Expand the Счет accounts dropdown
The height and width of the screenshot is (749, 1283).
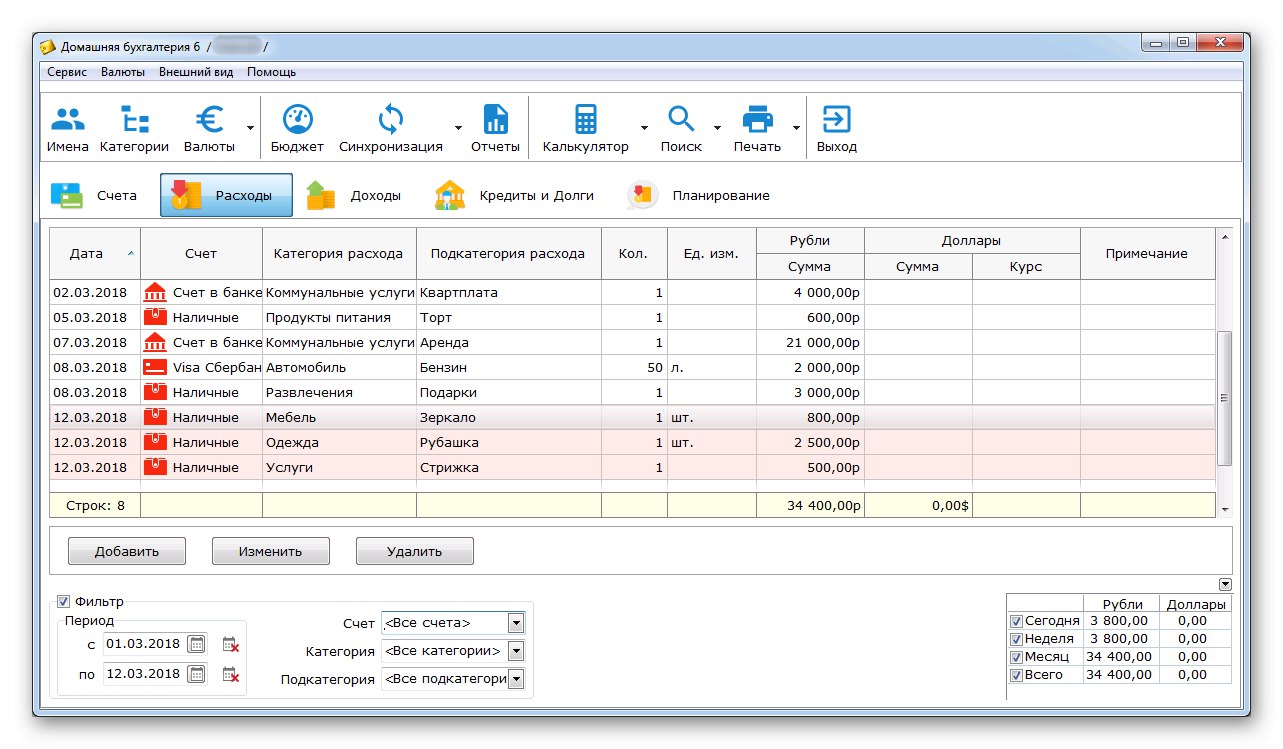516,624
